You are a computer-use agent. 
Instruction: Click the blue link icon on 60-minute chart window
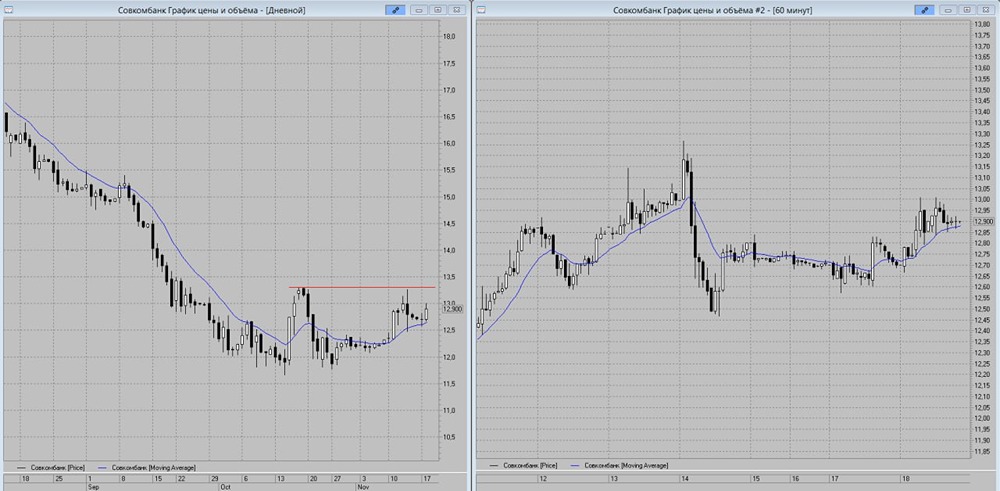click(924, 10)
